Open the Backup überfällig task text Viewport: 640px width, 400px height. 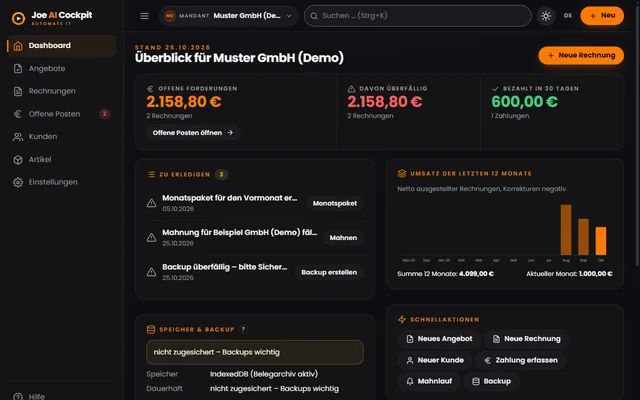224,267
